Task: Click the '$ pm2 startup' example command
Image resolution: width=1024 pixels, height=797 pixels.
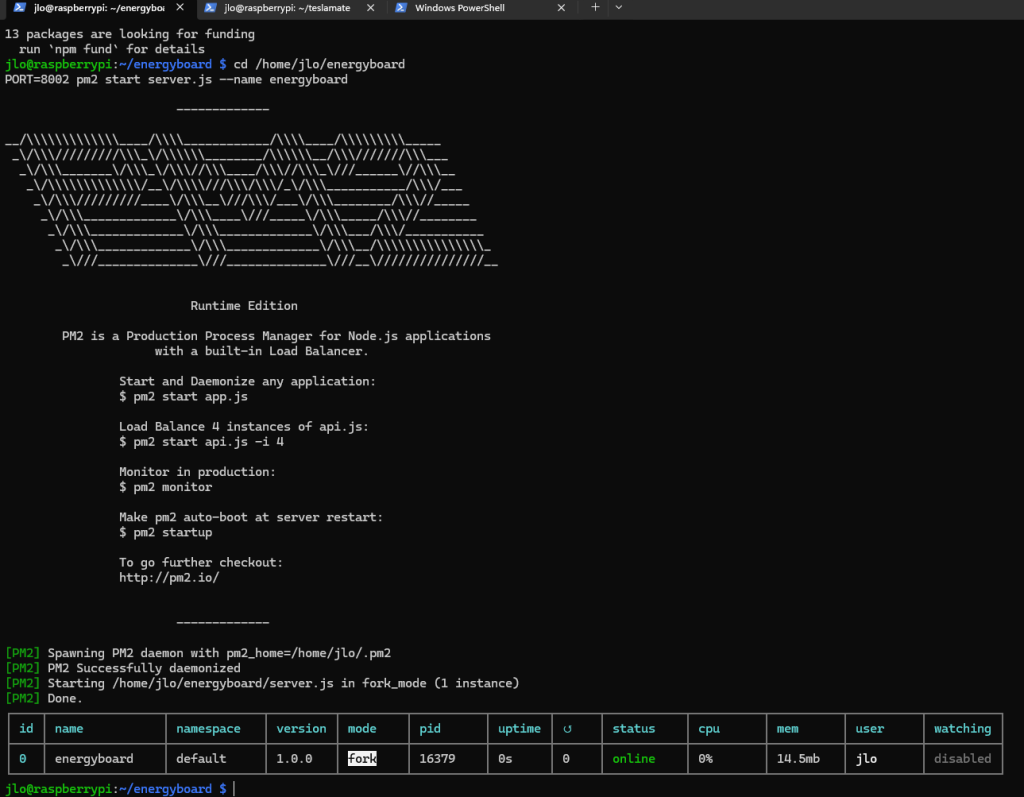Action: [165, 532]
